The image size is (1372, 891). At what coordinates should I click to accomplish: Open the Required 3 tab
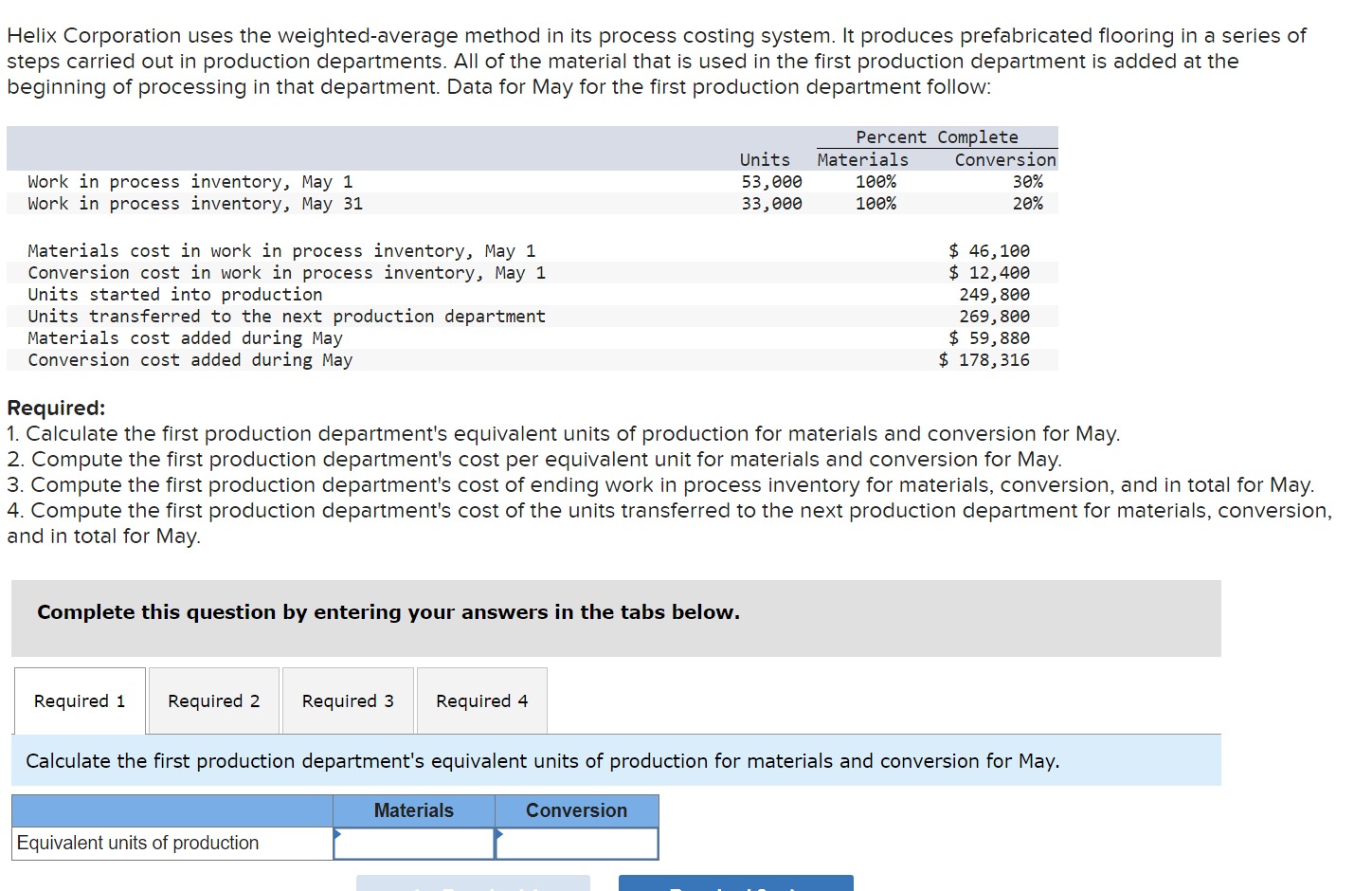348,700
